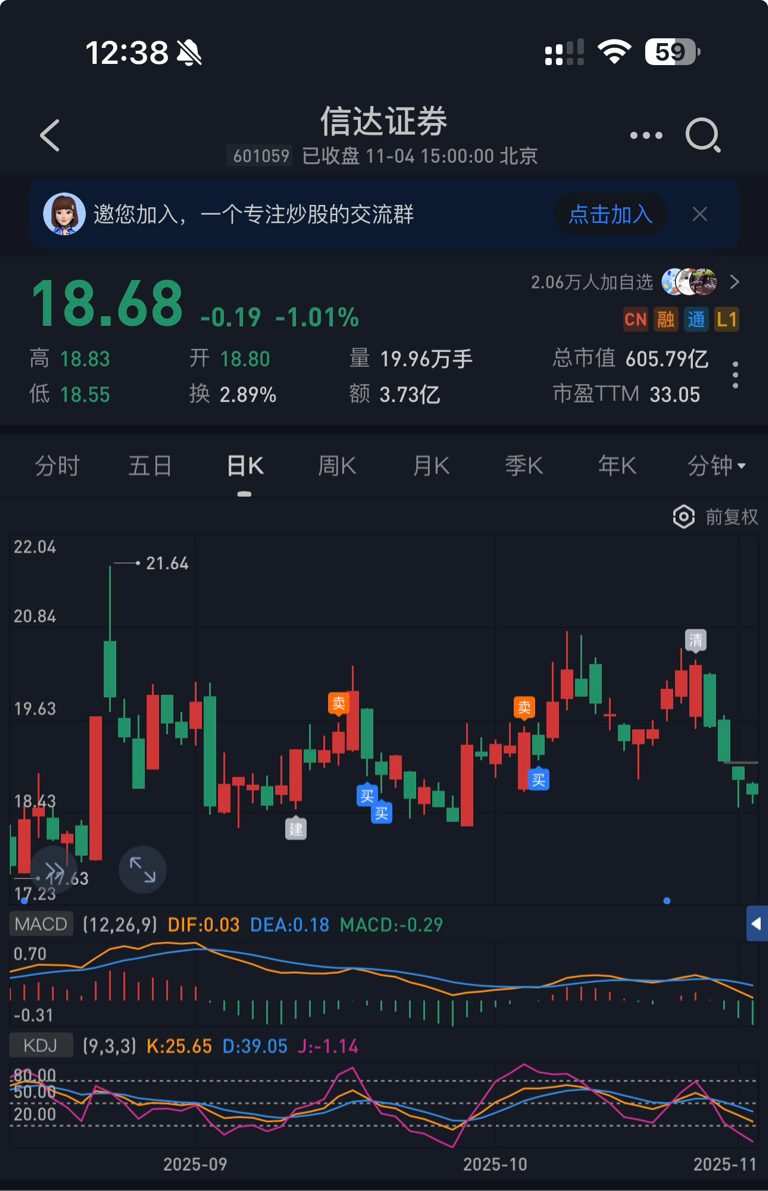Screen dimensions: 768x1191
Task: Tap the double-arrow jump to latest button
Action: pyautogui.click(x=54, y=870)
